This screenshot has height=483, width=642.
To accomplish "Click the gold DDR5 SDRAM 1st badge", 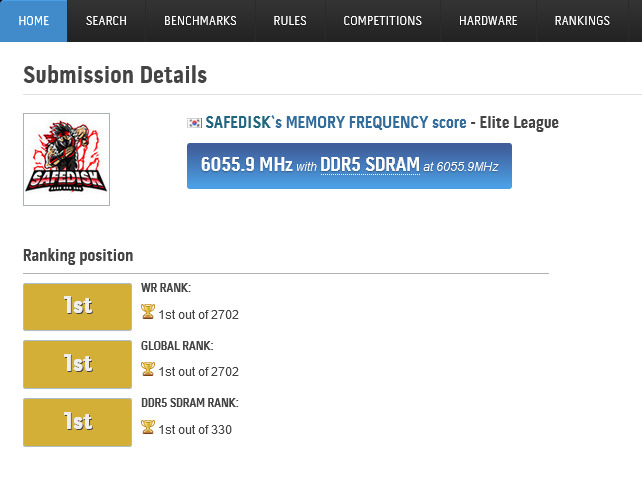I will (x=77, y=422).
